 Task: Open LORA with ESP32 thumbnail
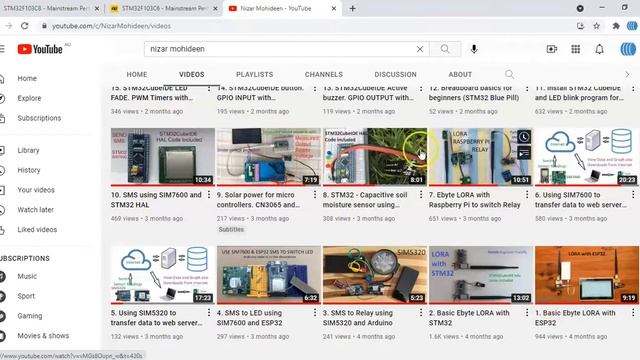click(587, 275)
